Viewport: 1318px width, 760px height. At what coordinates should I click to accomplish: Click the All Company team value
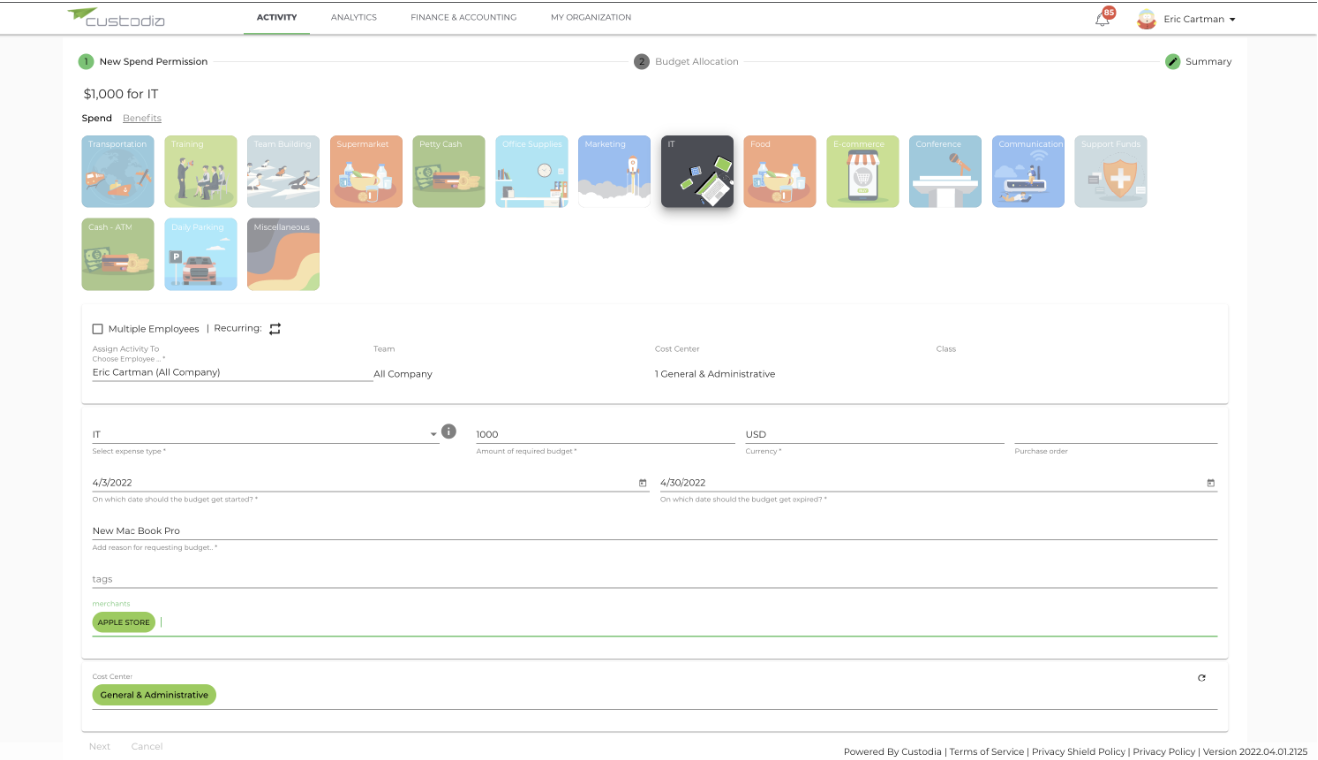click(403, 374)
